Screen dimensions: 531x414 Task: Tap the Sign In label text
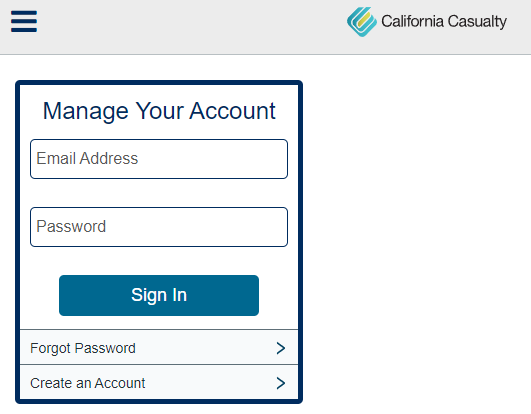pyautogui.click(x=159, y=295)
